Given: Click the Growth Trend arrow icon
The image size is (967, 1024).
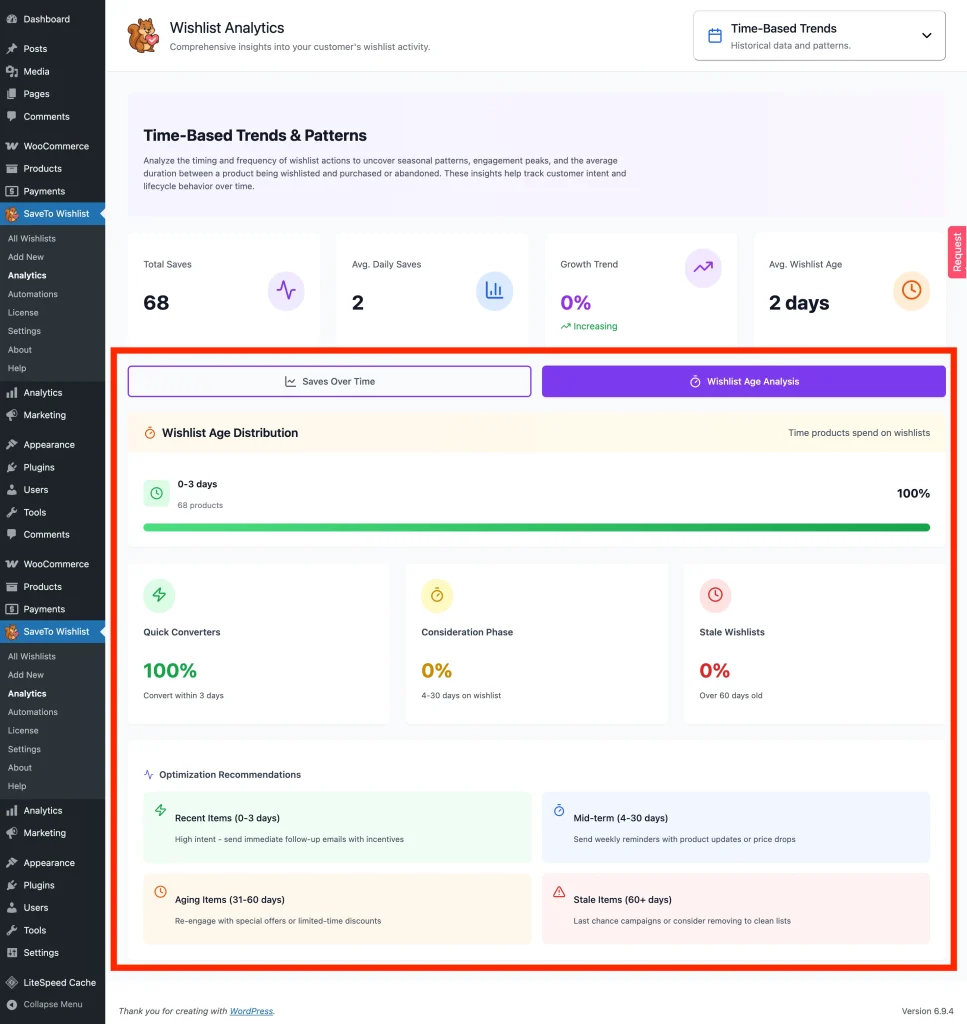Looking at the screenshot, I should coord(703,268).
